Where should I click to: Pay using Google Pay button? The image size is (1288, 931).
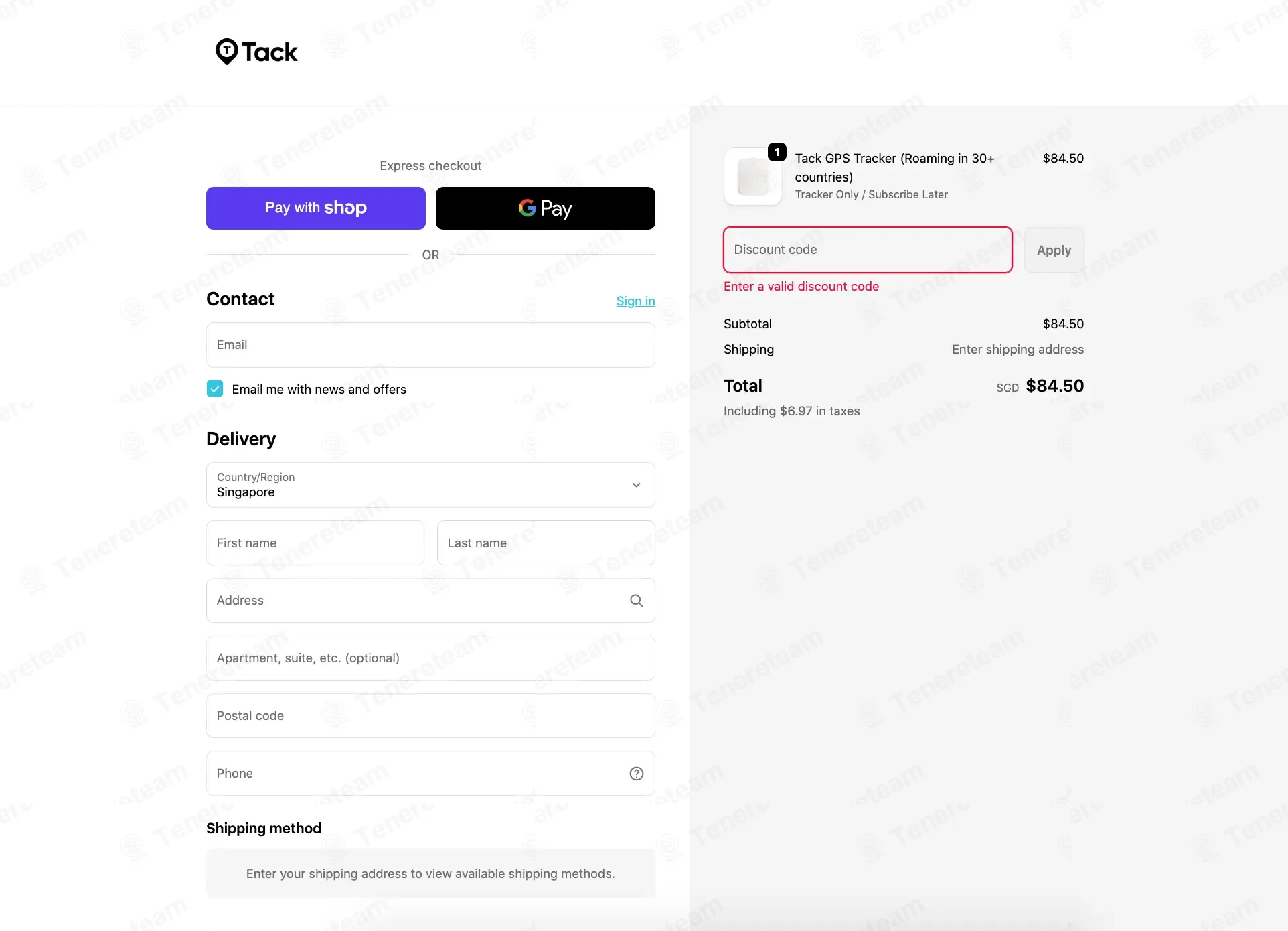pos(545,208)
